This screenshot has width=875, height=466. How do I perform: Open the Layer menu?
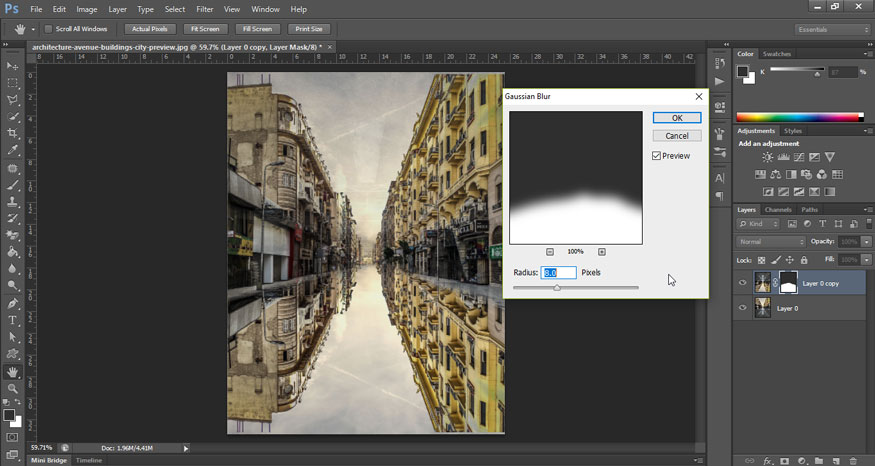117,9
